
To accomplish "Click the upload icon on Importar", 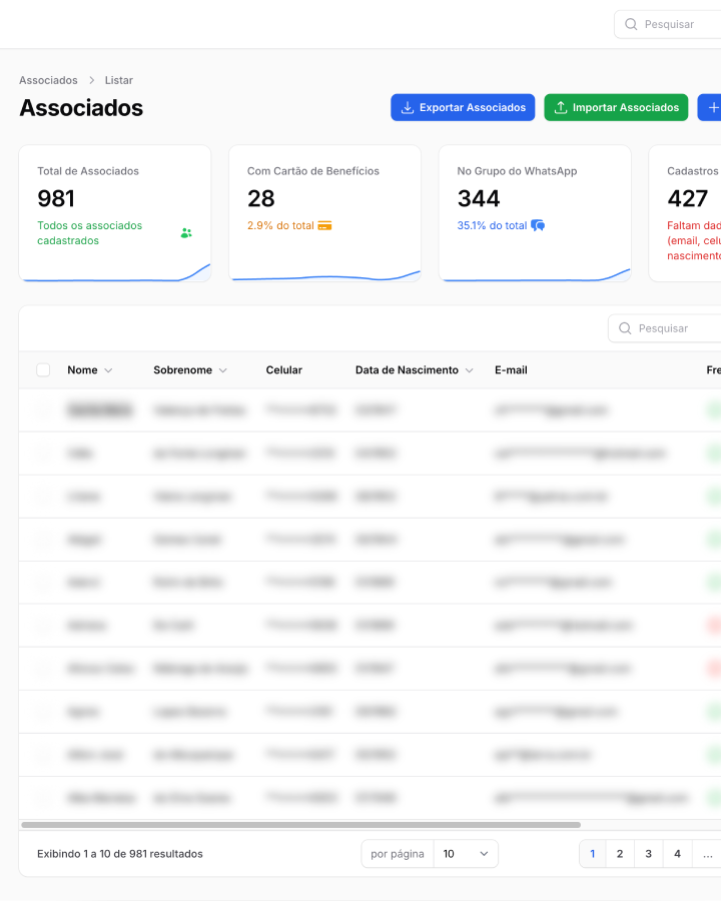I will point(561,107).
